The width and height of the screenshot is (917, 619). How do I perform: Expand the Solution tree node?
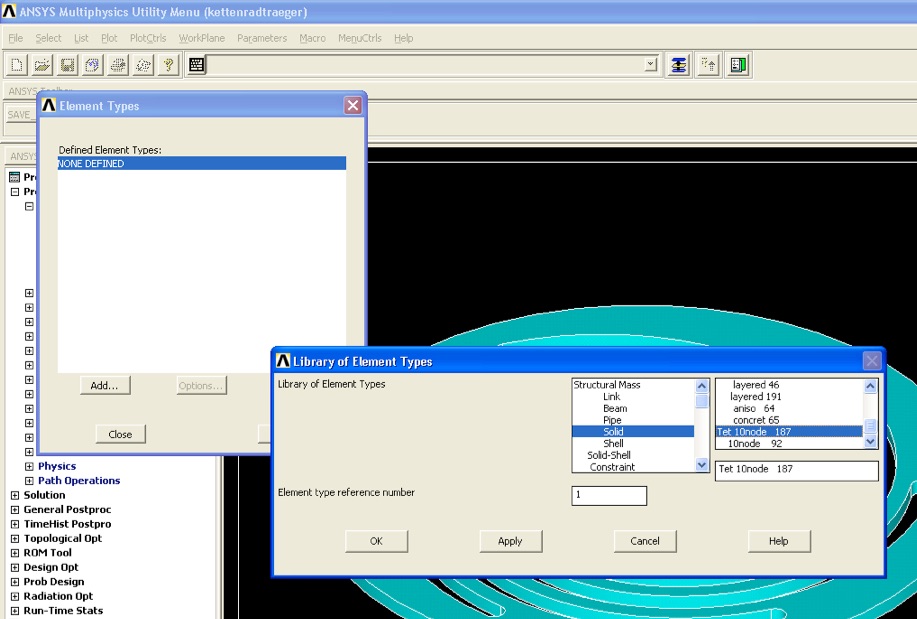point(15,495)
